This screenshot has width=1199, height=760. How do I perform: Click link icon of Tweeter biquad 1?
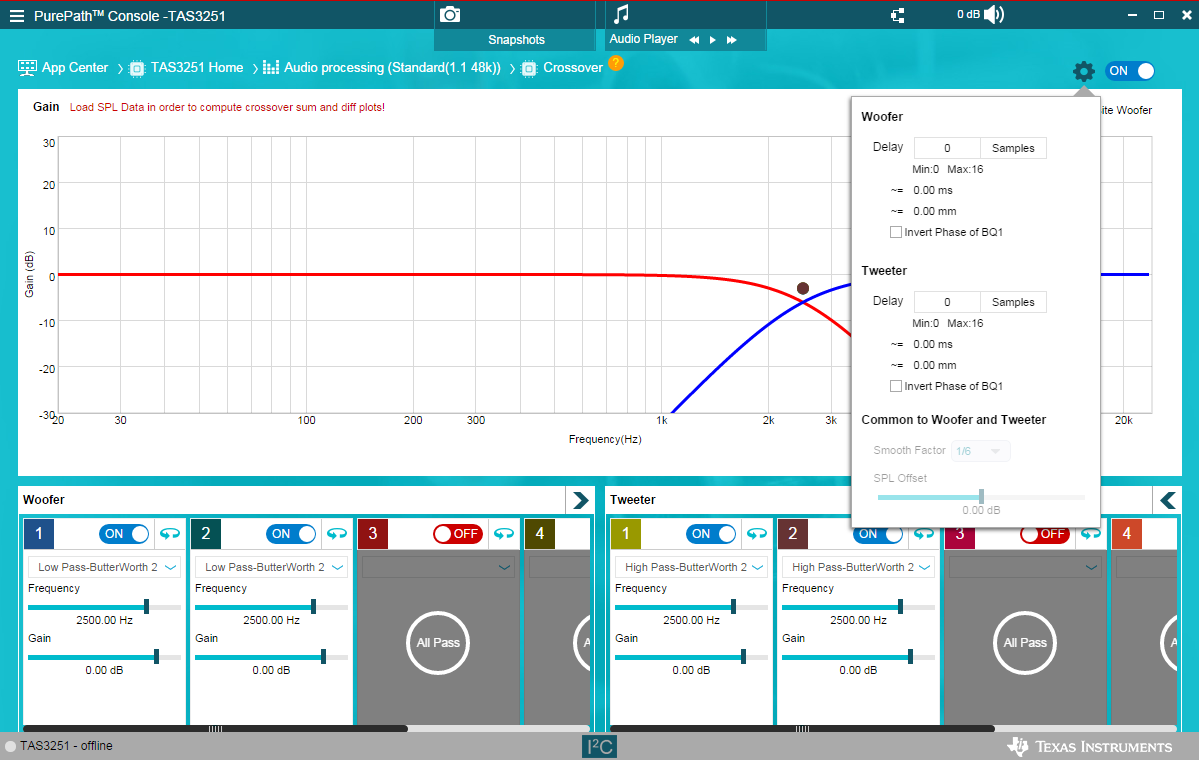coord(757,534)
